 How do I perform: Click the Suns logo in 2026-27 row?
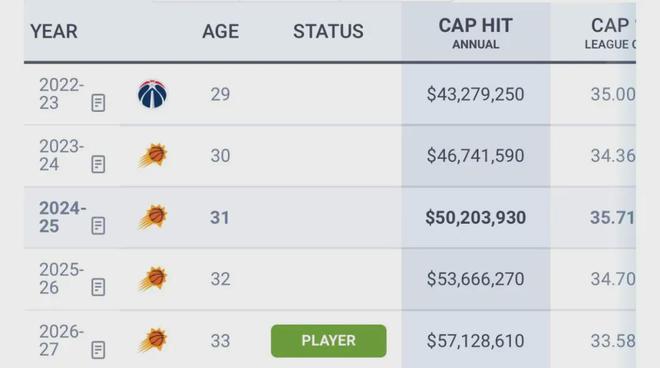(x=153, y=340)
